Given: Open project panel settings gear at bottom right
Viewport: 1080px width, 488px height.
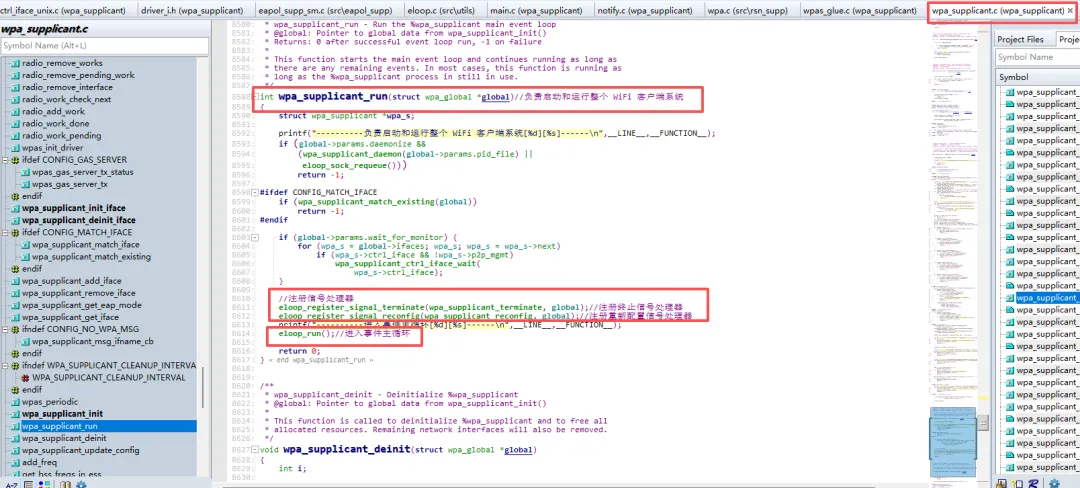Looking at the screenshot, I should [1053, 485].
